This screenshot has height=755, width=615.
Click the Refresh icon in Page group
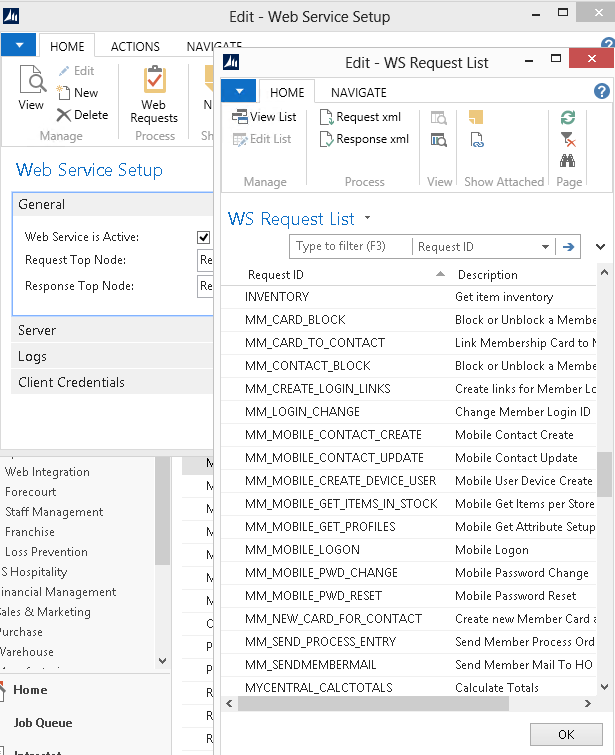568,117
